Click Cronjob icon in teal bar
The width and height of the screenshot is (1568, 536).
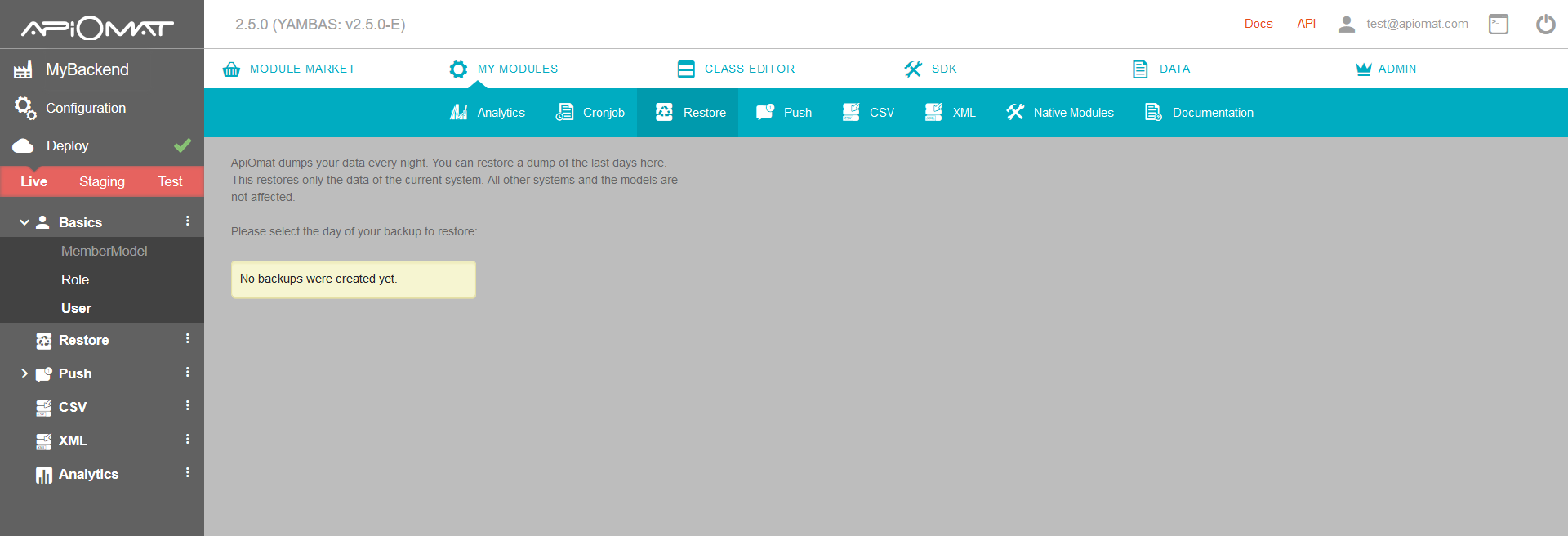(564, 112)
